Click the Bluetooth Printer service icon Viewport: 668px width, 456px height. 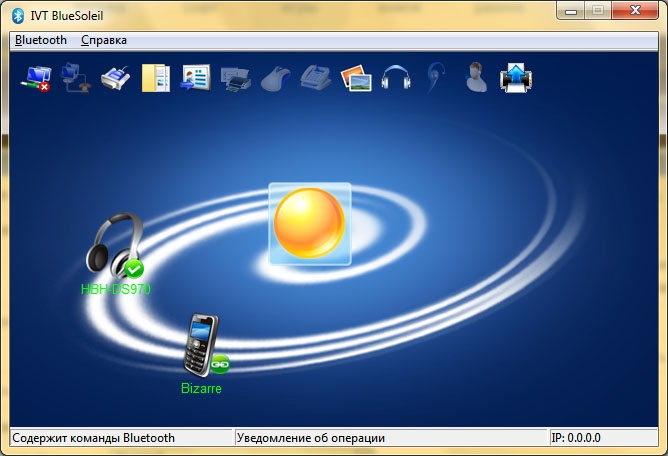coord(235,77)
